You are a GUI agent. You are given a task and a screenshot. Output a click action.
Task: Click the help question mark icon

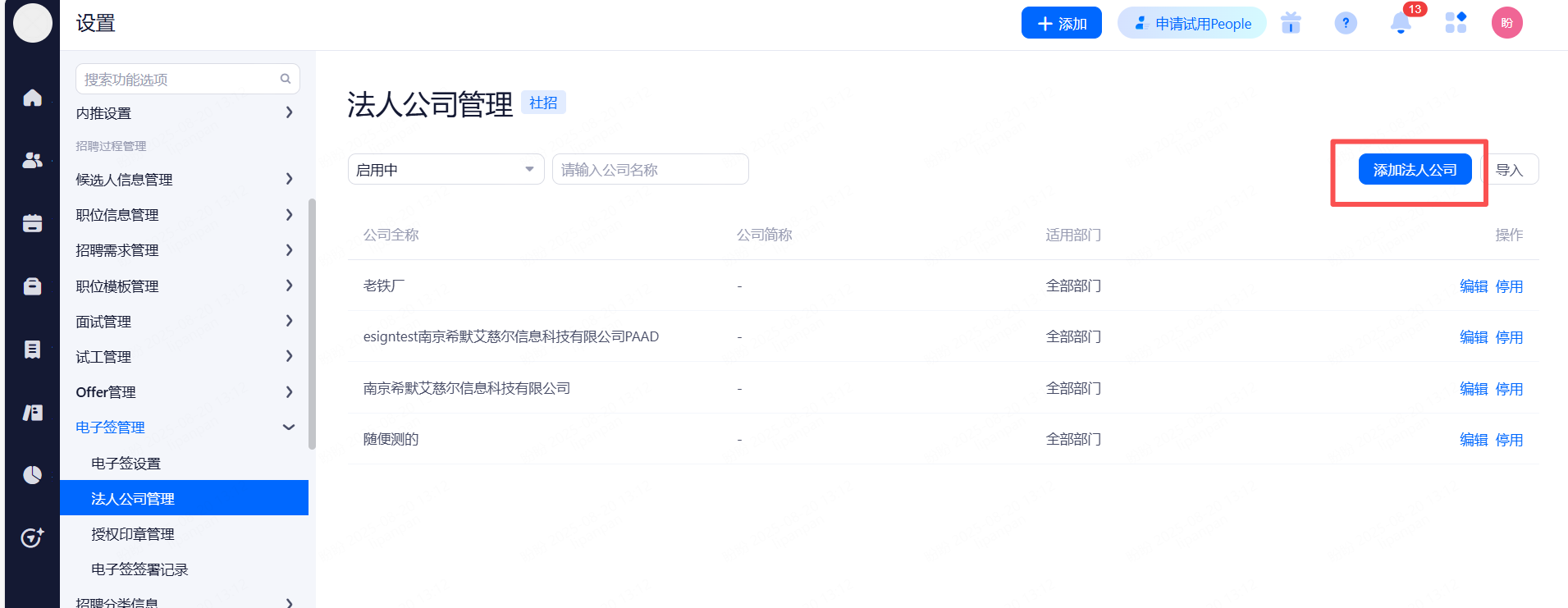(x=1345, y=23)
